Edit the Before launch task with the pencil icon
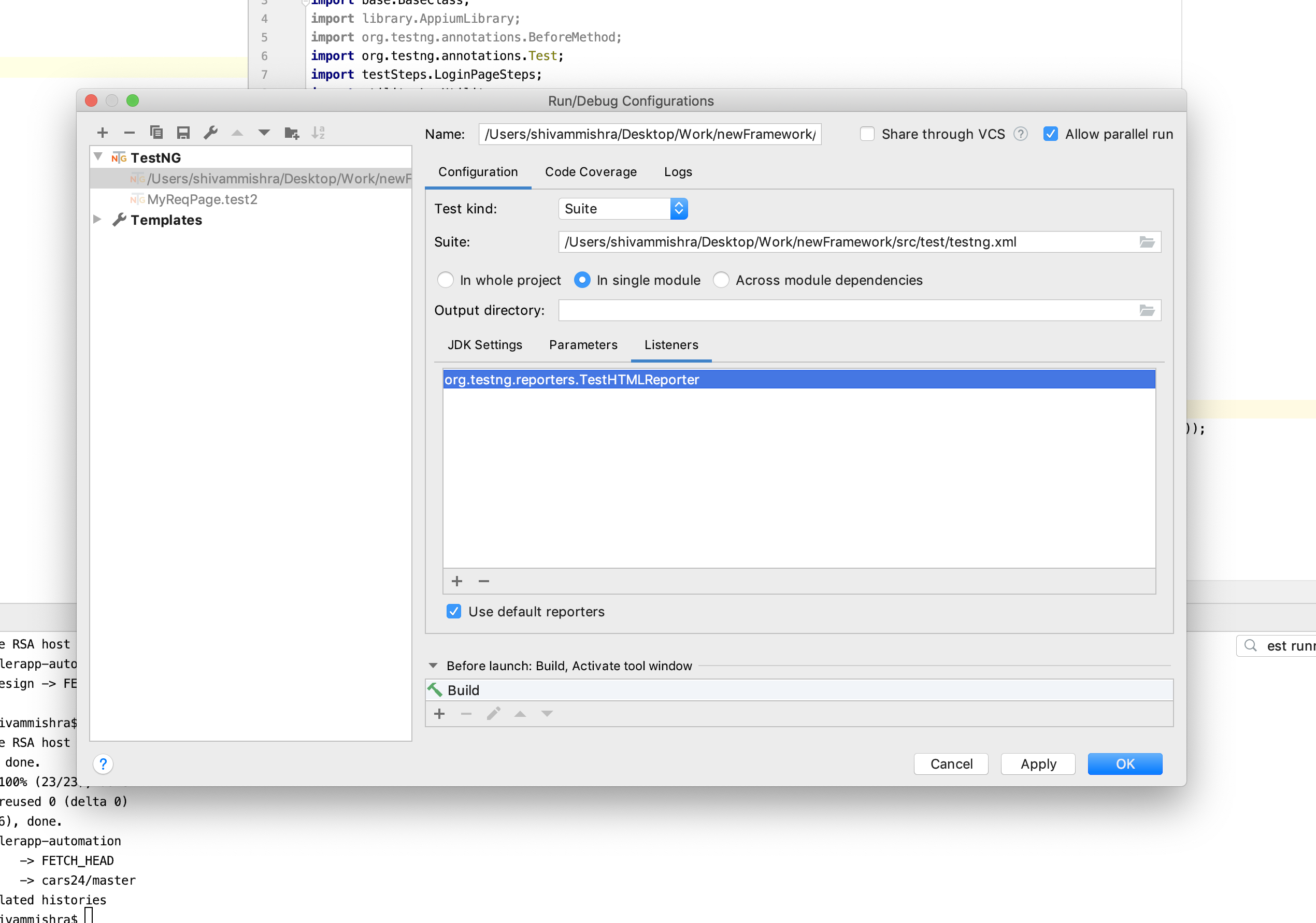This screenshot has height=923, width=1316. click(x=493, y=714)
